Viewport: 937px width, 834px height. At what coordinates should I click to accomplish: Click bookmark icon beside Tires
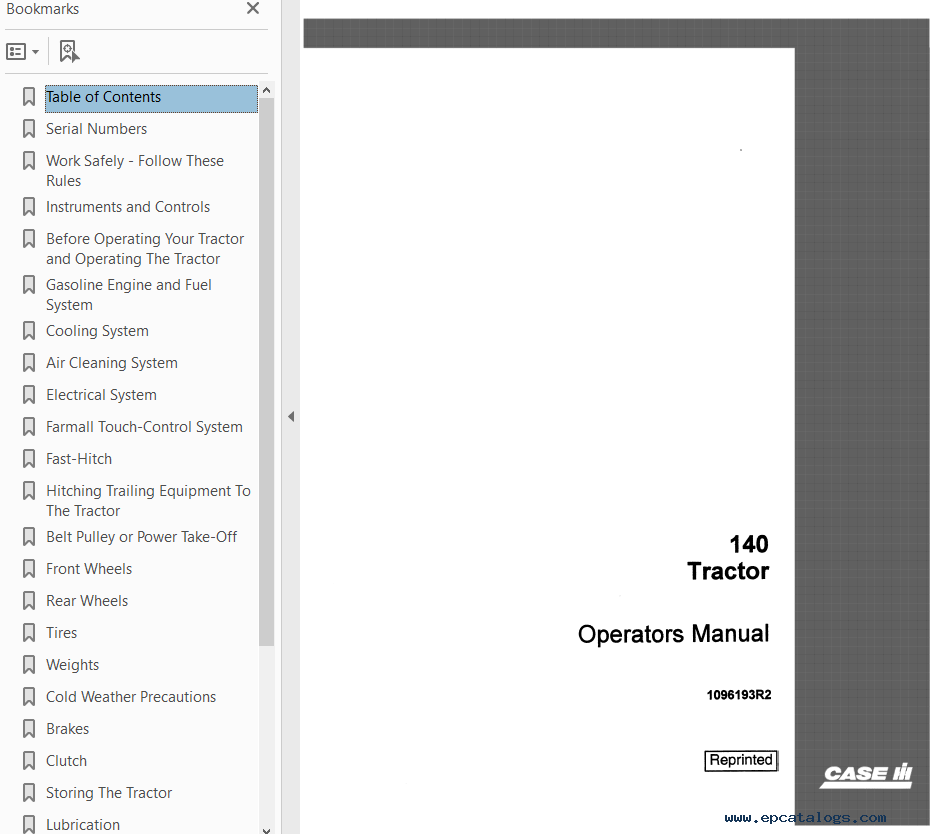pos(29,633)
